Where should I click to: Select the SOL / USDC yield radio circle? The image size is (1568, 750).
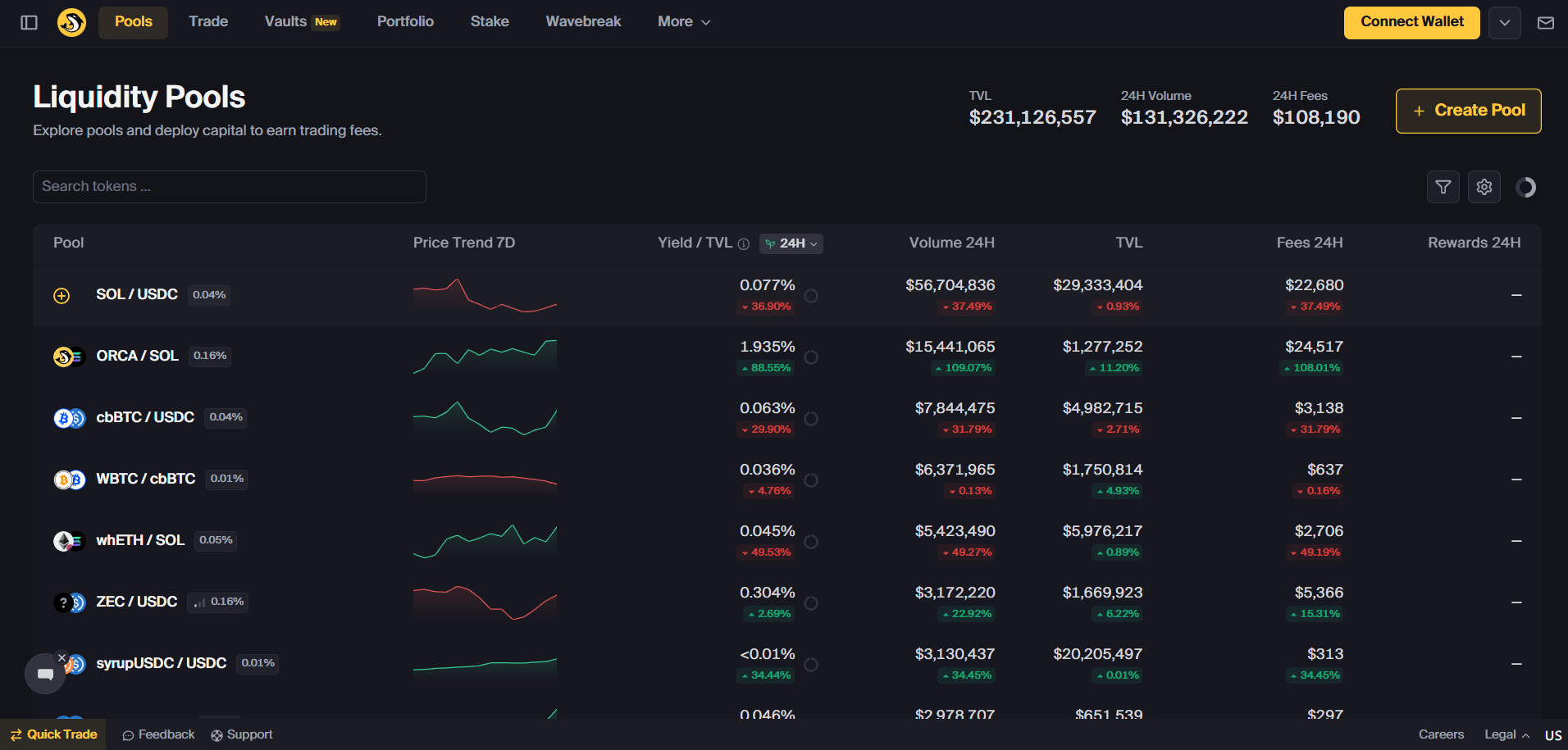pos(811,296)
